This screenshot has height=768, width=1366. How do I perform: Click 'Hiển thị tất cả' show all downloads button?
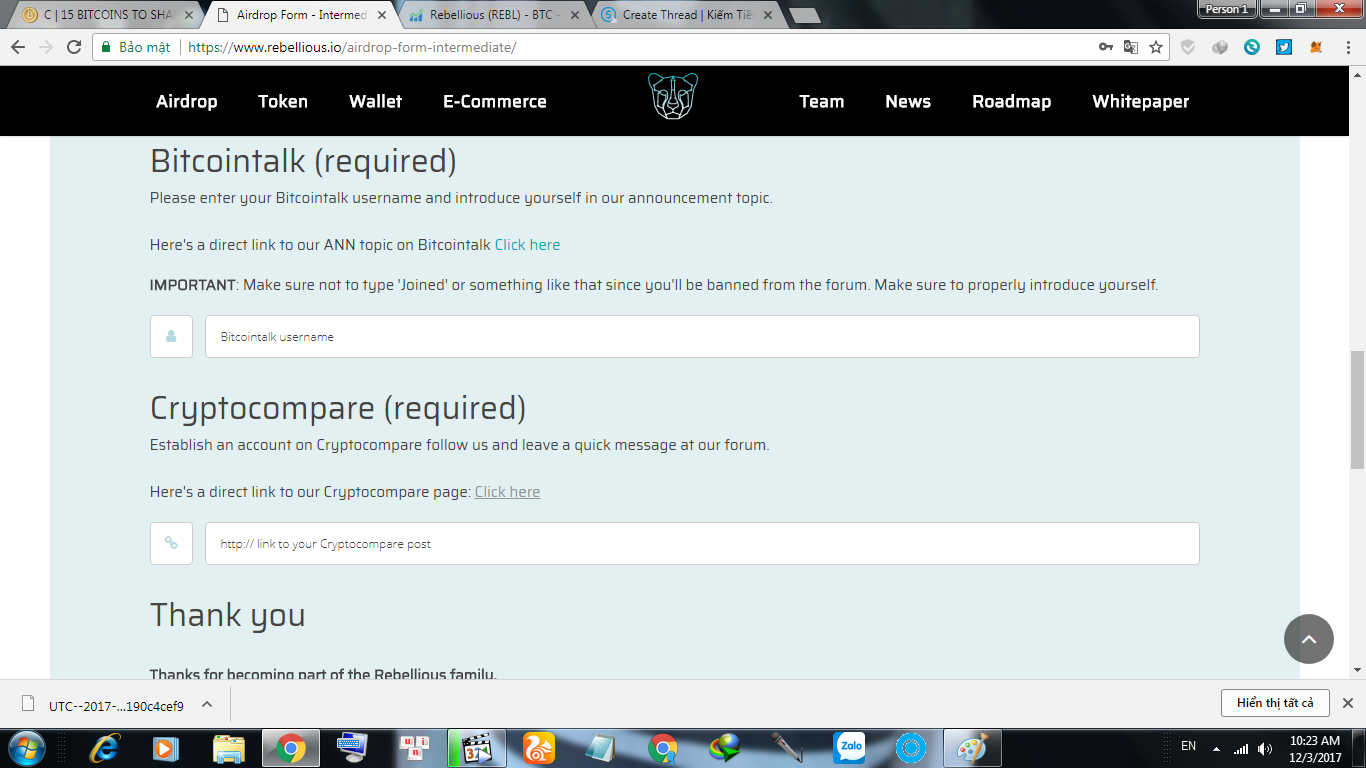[x=1275, y=703]
